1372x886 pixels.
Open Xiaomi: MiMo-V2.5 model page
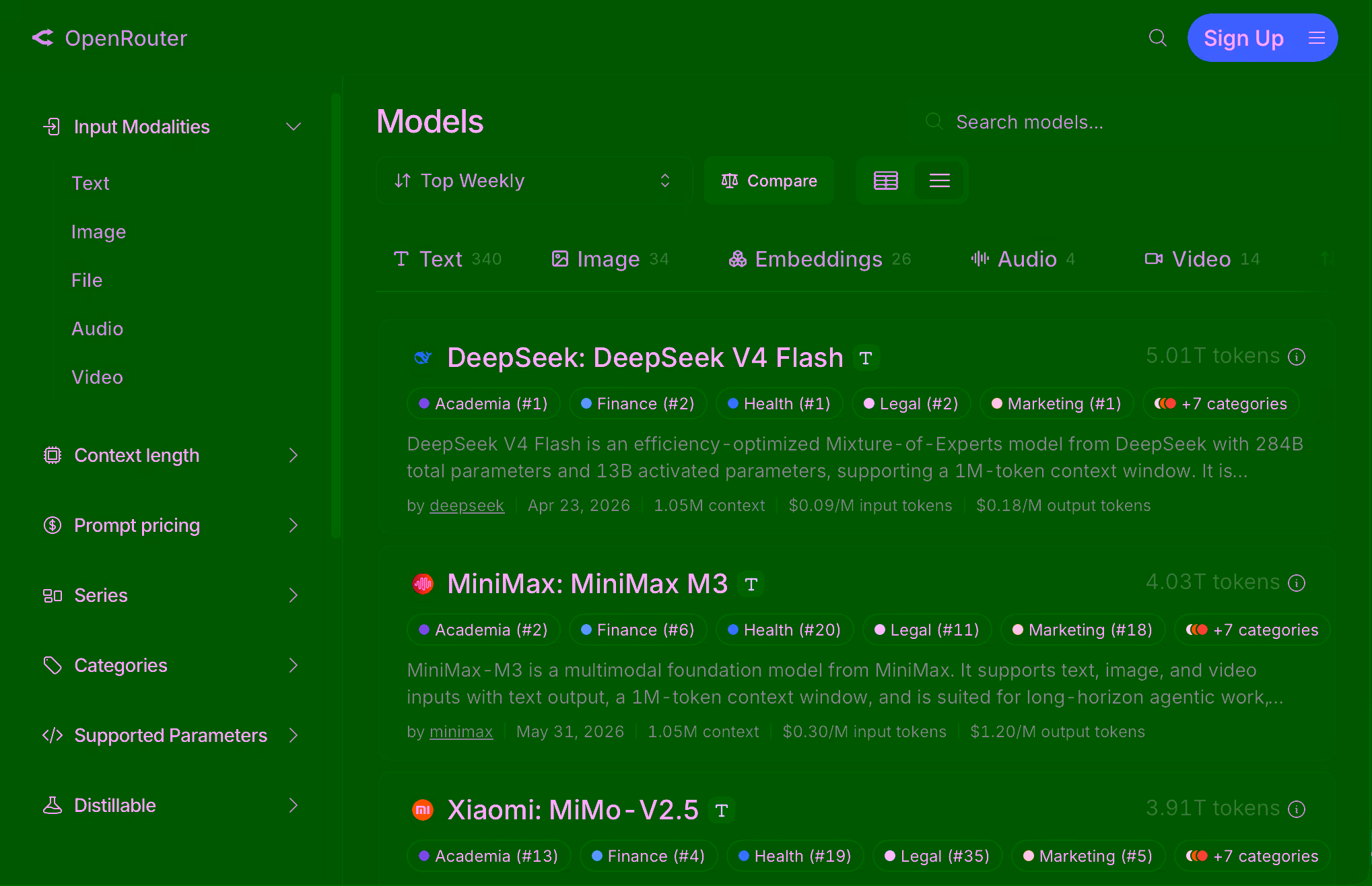click(573, 810)
